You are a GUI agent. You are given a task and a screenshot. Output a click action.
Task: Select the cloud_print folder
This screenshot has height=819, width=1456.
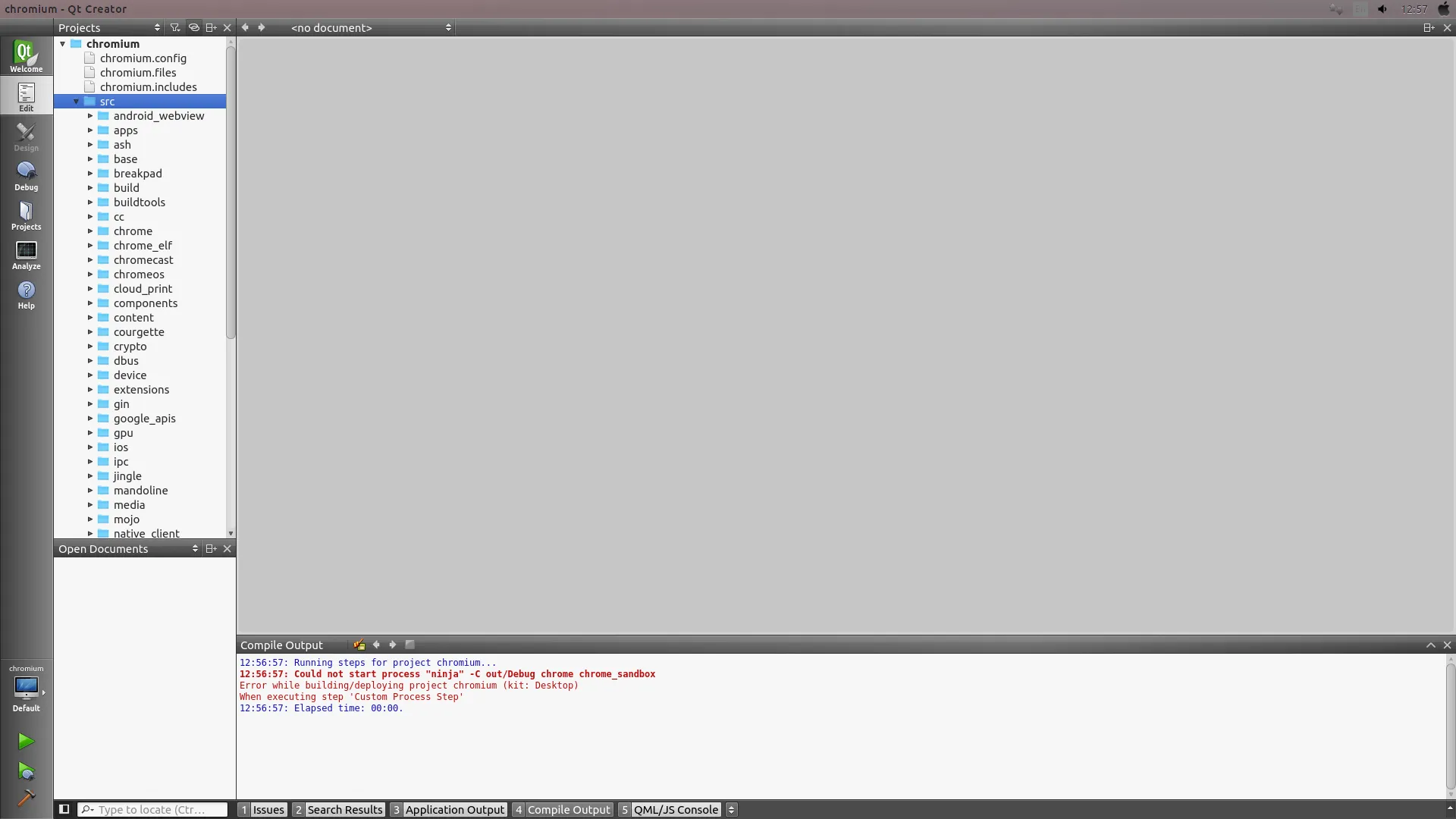(x=143, y=289)
